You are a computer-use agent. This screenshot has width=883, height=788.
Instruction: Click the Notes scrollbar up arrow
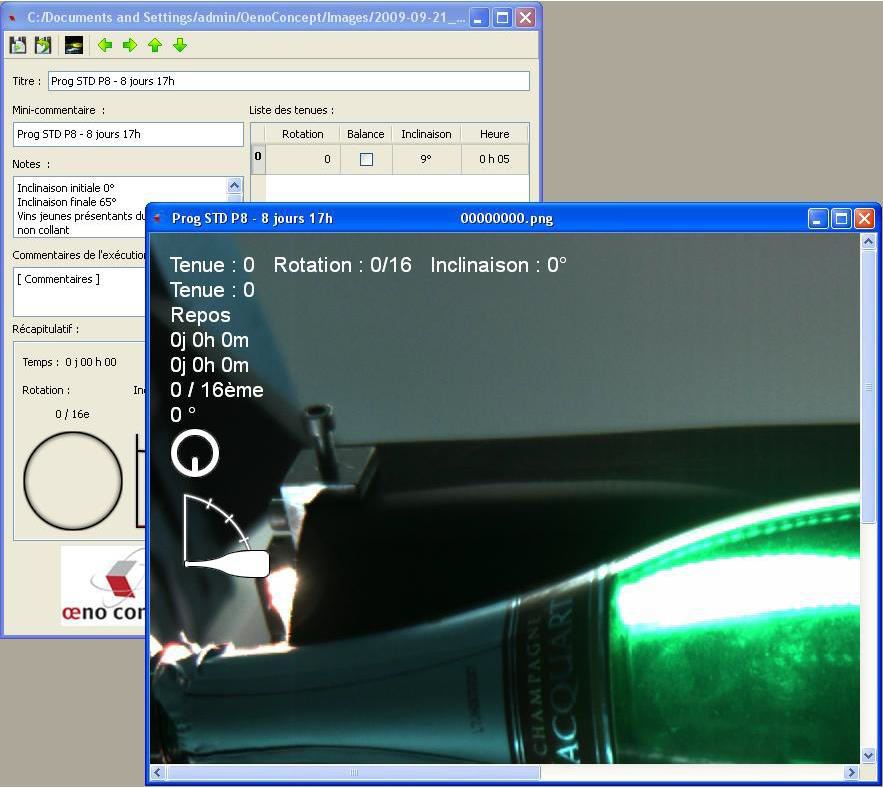[234, 185]
